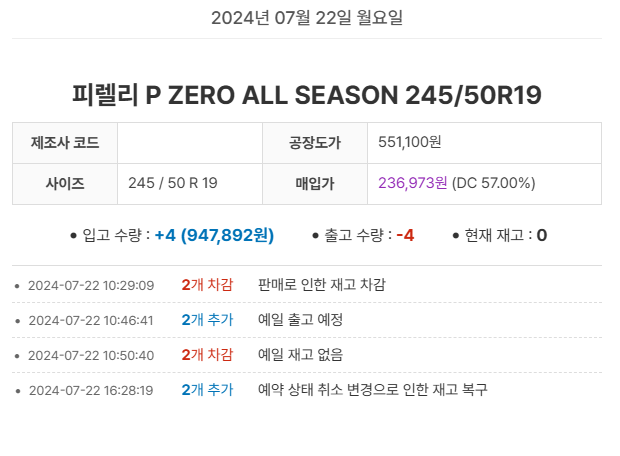Open the 판매로 인한 재고 차감 log entry
The width and height of the screenshot is (620, 456).
(321, 285)
